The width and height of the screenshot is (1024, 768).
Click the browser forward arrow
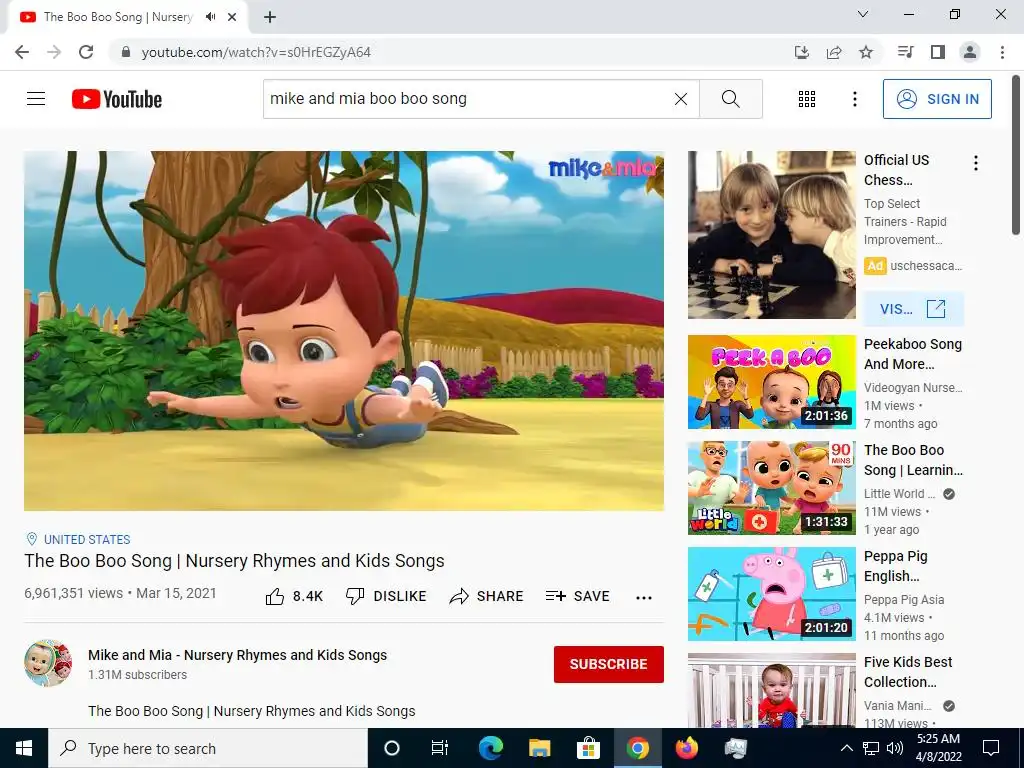click(54, 52)
